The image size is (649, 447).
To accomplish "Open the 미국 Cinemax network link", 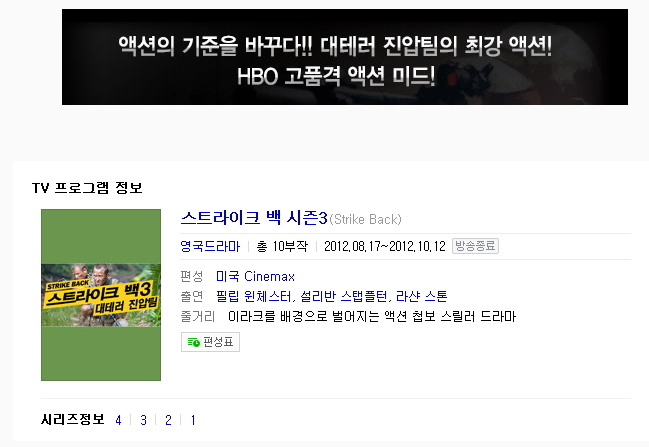I will pyautogui.click(x=255, y=276).
